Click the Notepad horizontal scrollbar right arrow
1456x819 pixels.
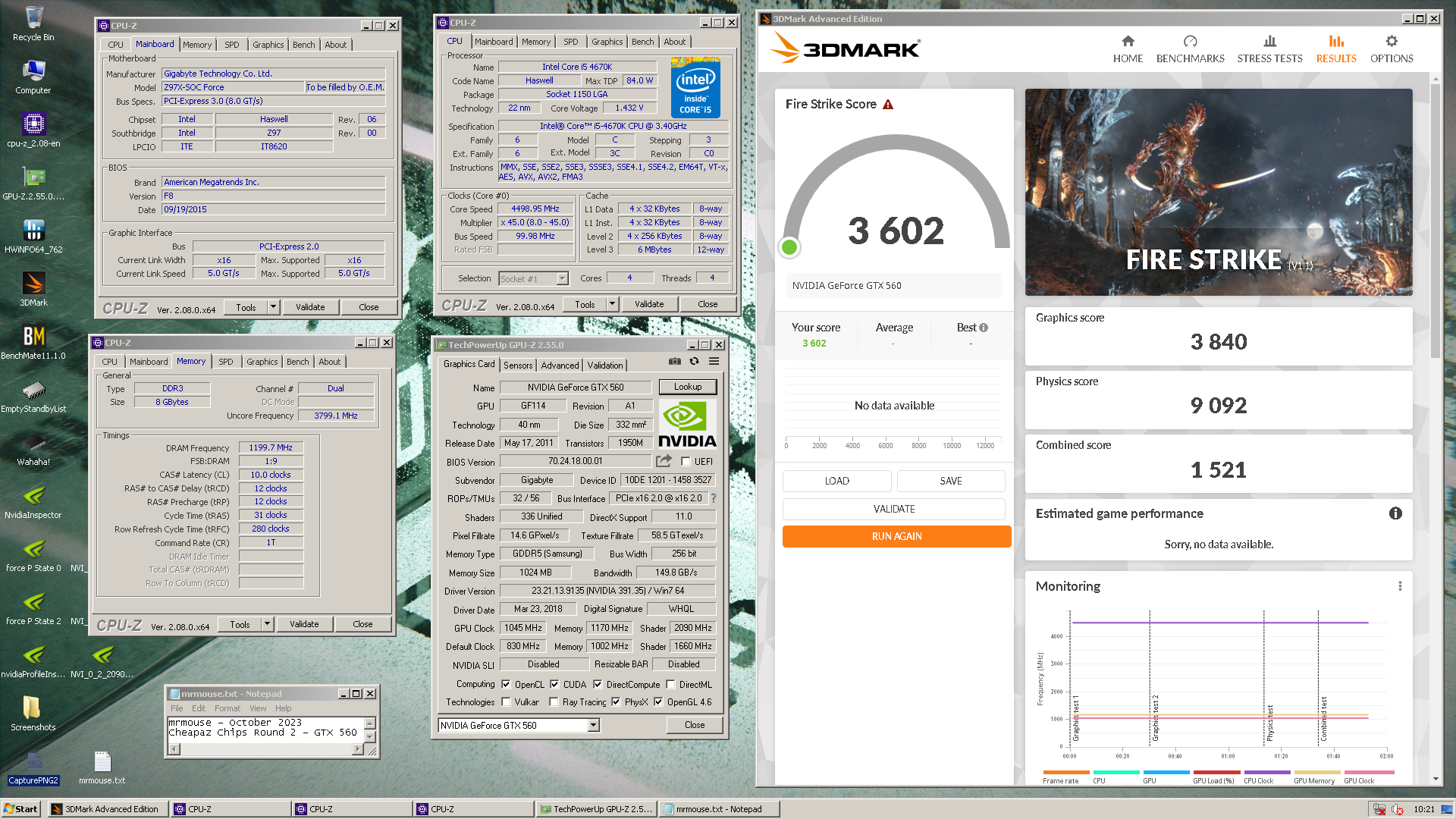358,749
